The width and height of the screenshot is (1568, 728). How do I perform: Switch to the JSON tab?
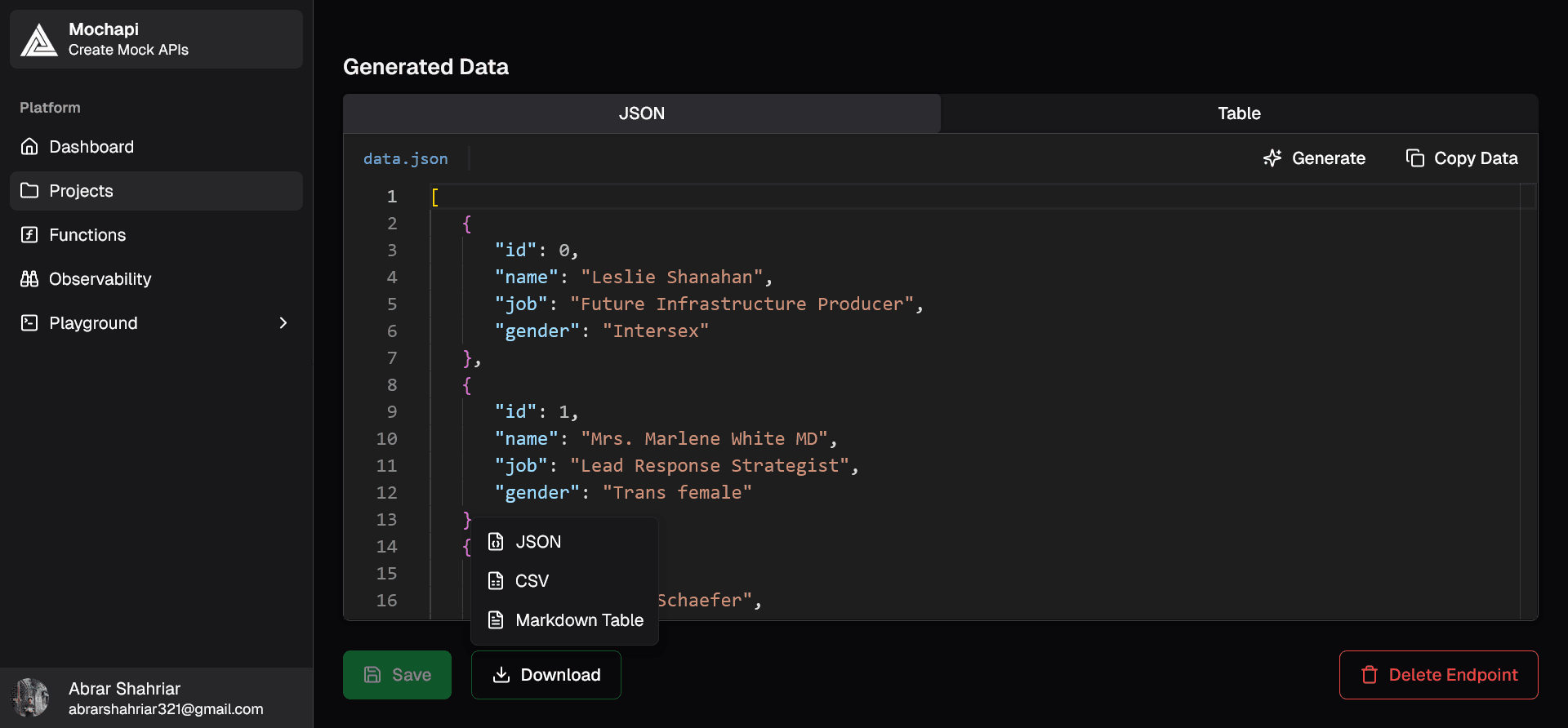tap(642, 113)
